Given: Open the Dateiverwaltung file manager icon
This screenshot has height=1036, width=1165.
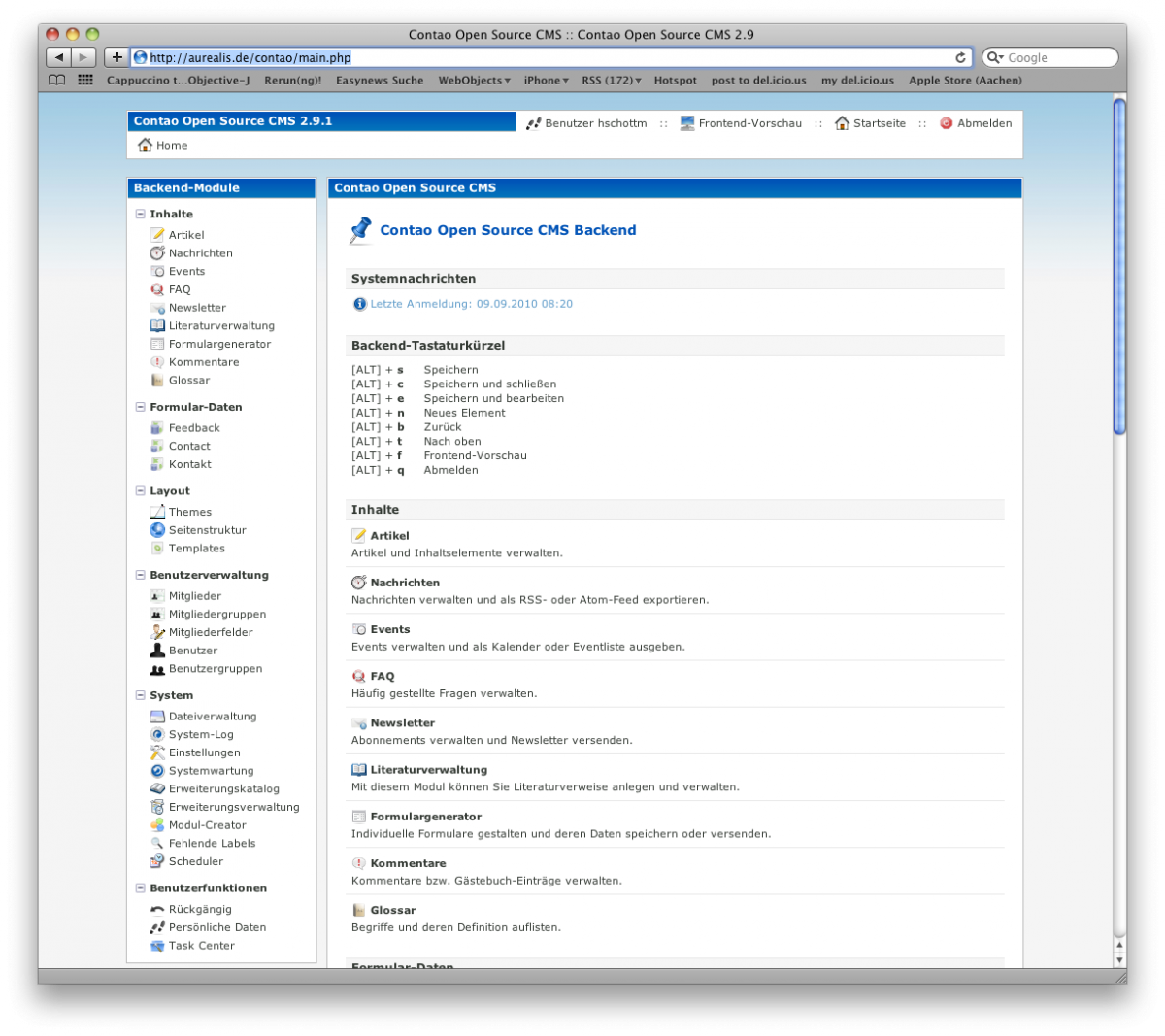Looking at the screenshot, I should pyautogui.click(x=157, y=716).
